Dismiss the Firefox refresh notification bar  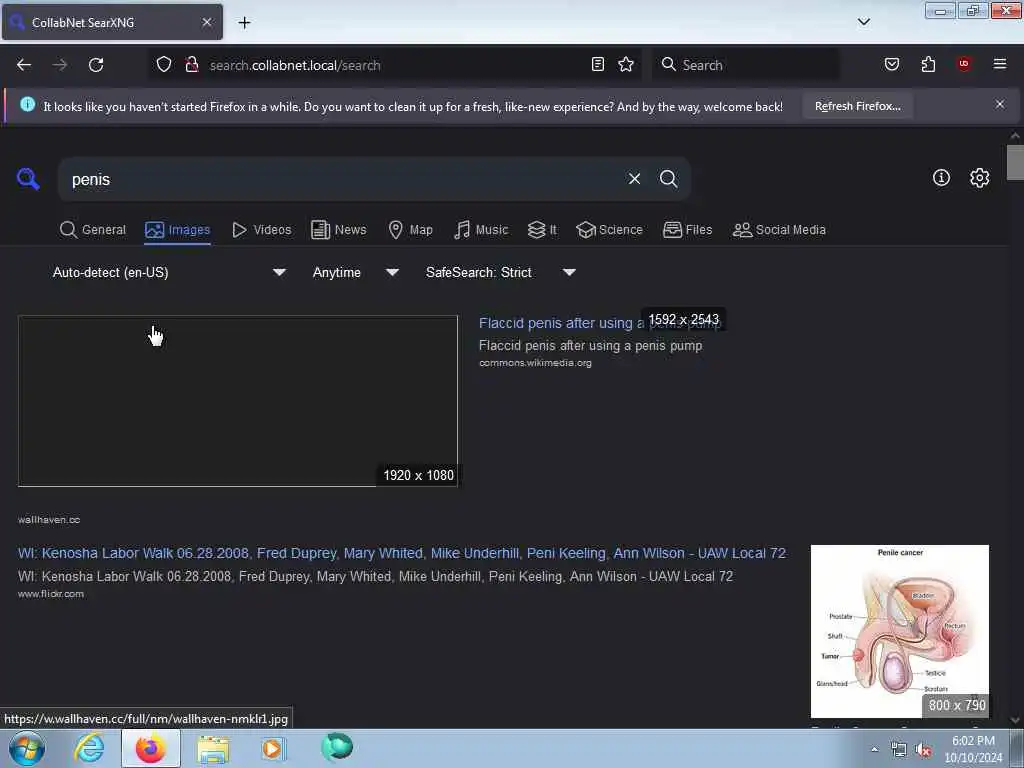1000,104
